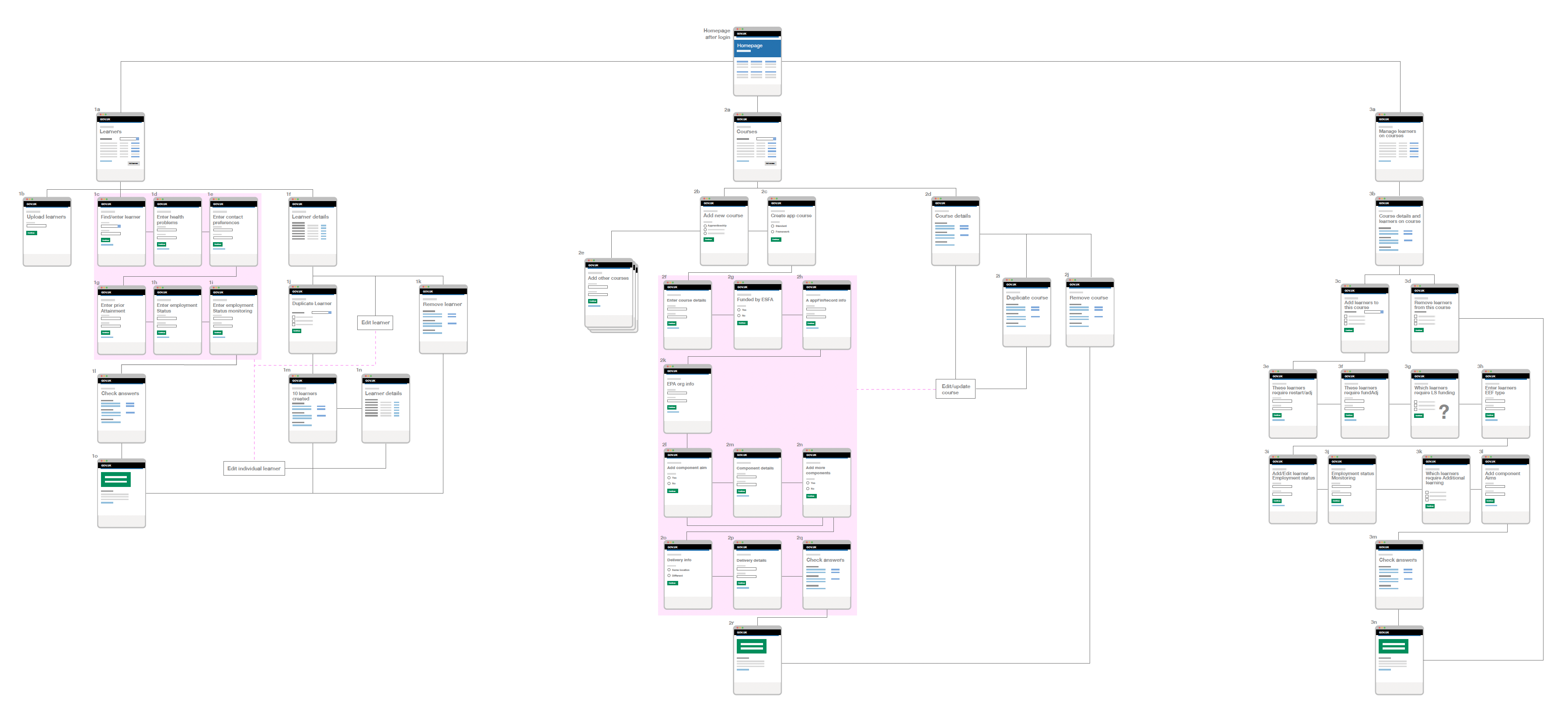
Task: Tick first checkbox on Duplicate Learner screen
Action: click(294, 317)
